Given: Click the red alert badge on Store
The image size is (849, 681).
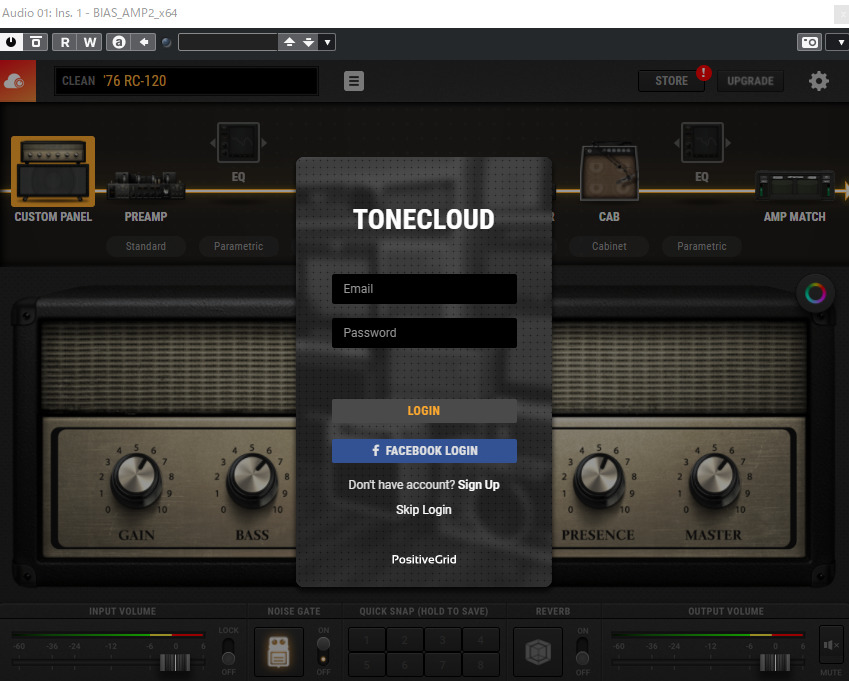Looking at the screenshot, I should pyautogui.click(x=703, y=73).
